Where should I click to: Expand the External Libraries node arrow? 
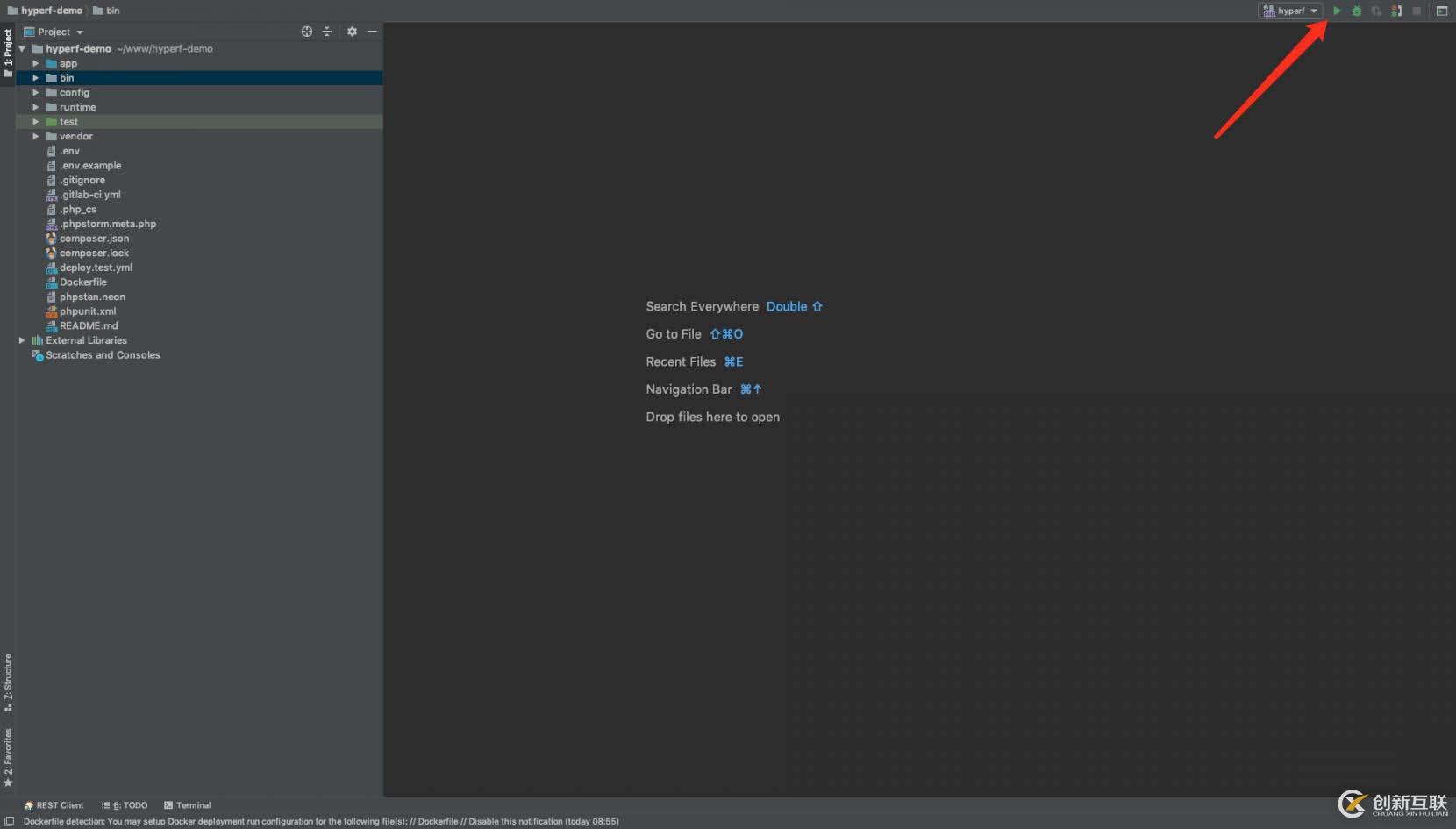(22, 340)
